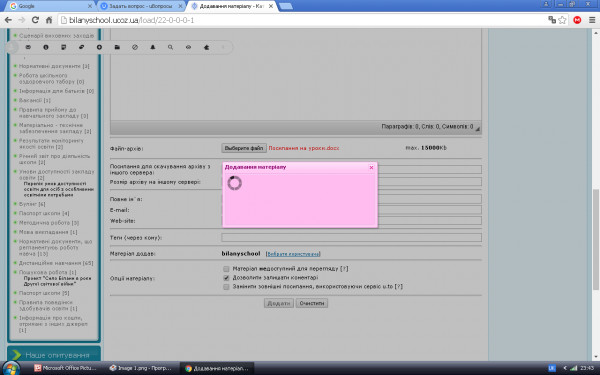600x375 pixels.
Task: Click the red M extension icon
Action: [x=577, y=20]
